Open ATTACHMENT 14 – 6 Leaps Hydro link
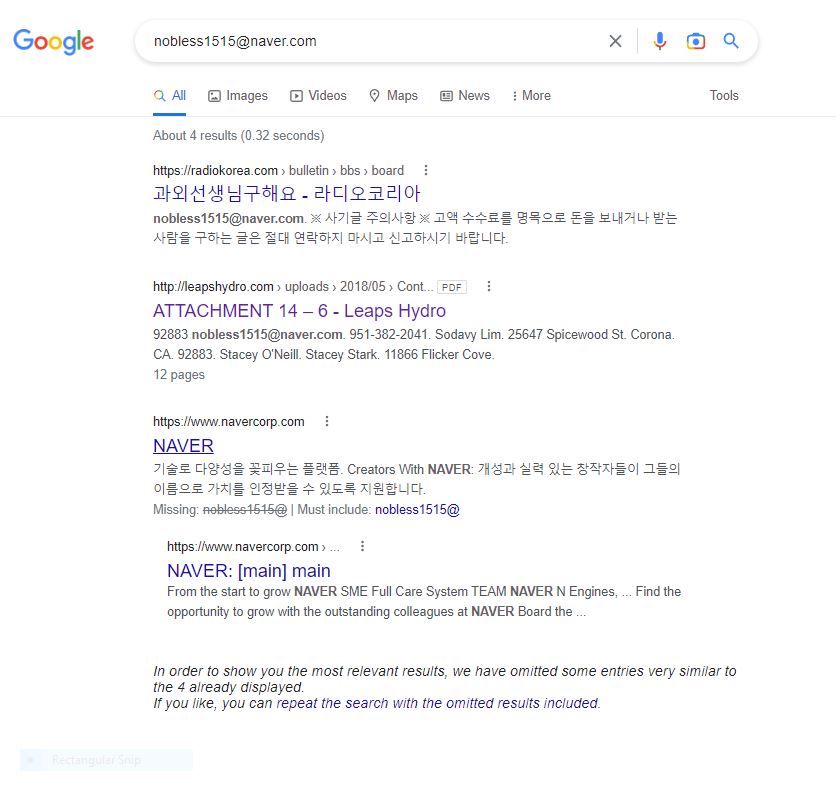The width and height of the screenshot is (836, 786). (299, 310)
